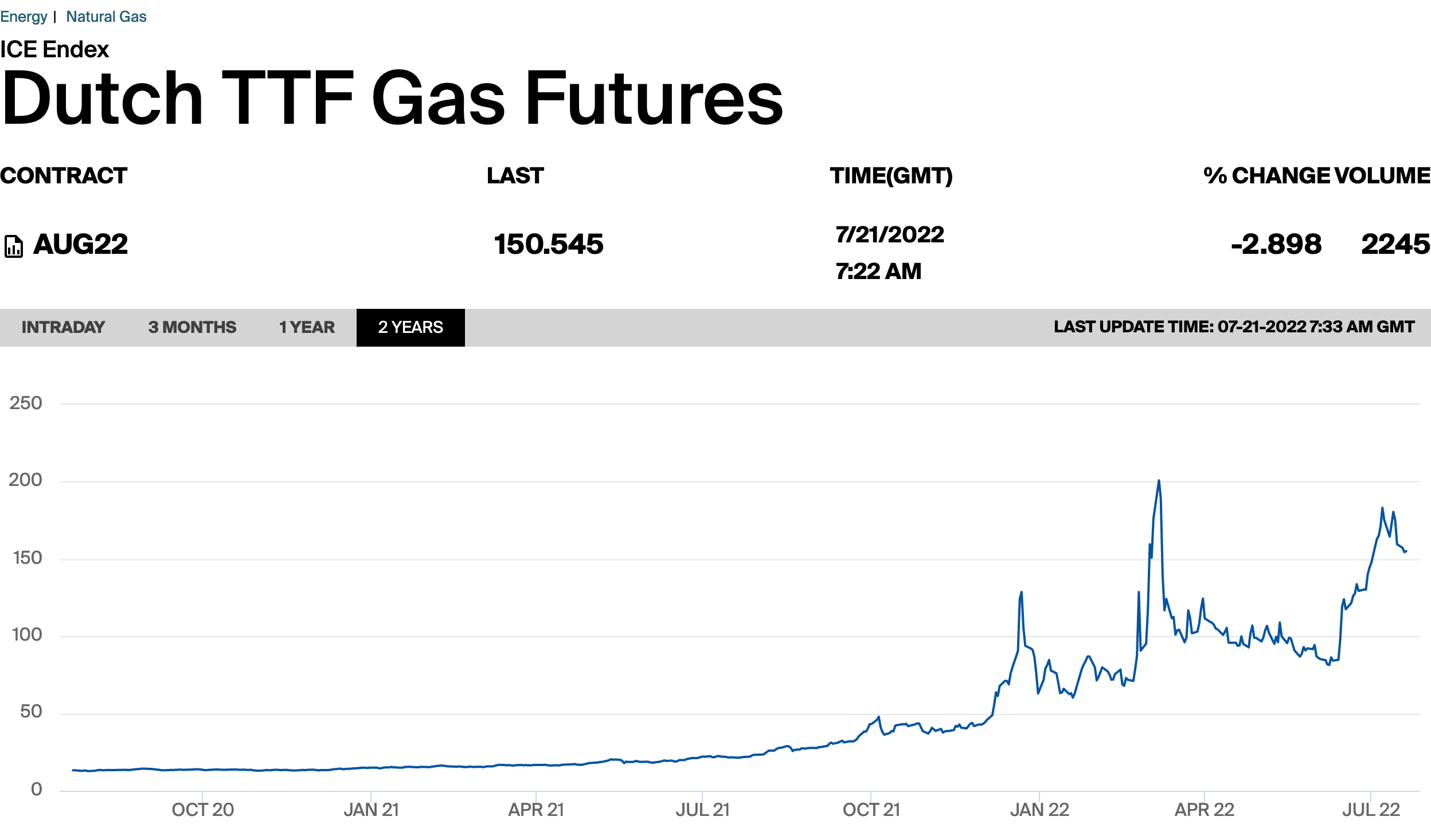Click the LAST column header
Screen dimensions: 1431x840
coord(515,176)
